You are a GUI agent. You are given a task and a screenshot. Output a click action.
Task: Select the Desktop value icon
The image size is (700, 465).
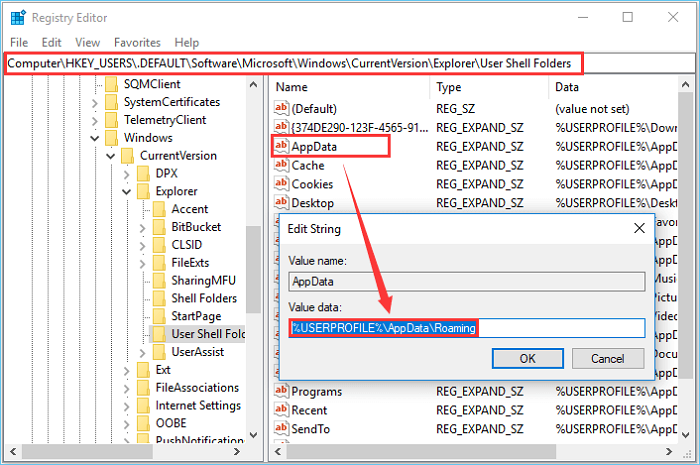(281, 203)
